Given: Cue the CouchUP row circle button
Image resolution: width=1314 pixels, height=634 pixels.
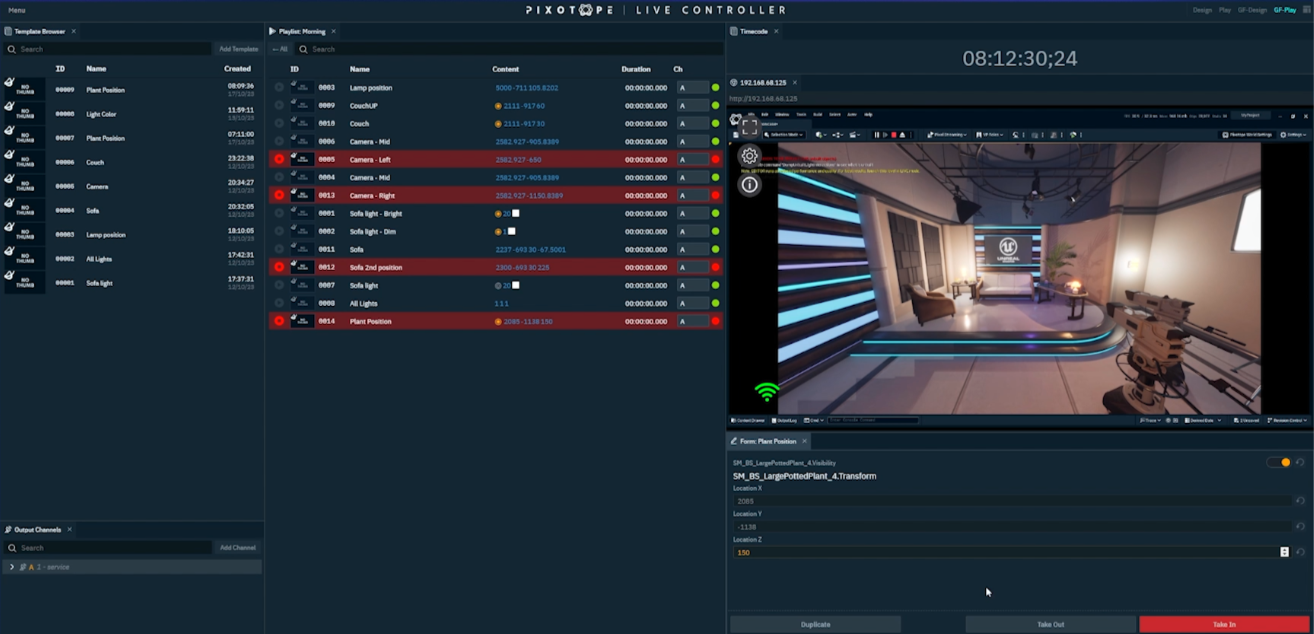Looking at the screenshot, I should point(279,106).
